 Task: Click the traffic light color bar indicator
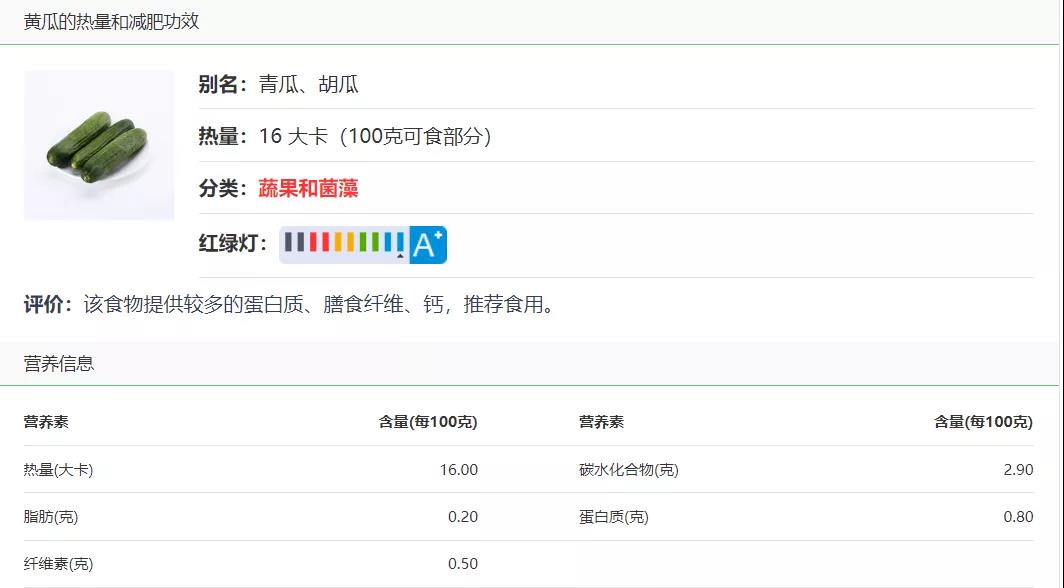(x=344, y=242)
